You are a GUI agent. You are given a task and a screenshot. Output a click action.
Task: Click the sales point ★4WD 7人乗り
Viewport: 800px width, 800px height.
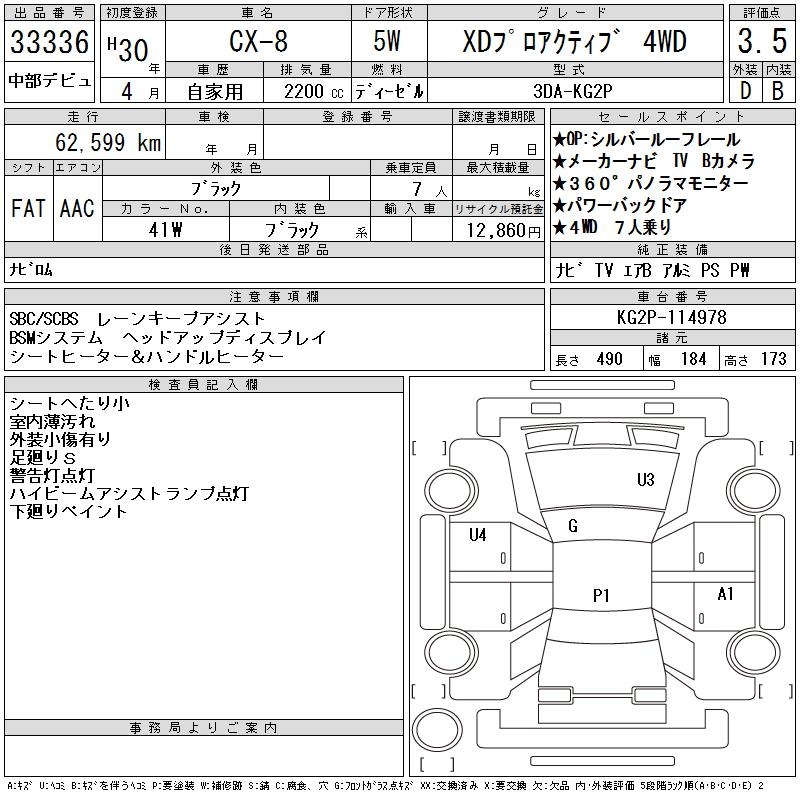pyautogui.click(x=612, y=227)
